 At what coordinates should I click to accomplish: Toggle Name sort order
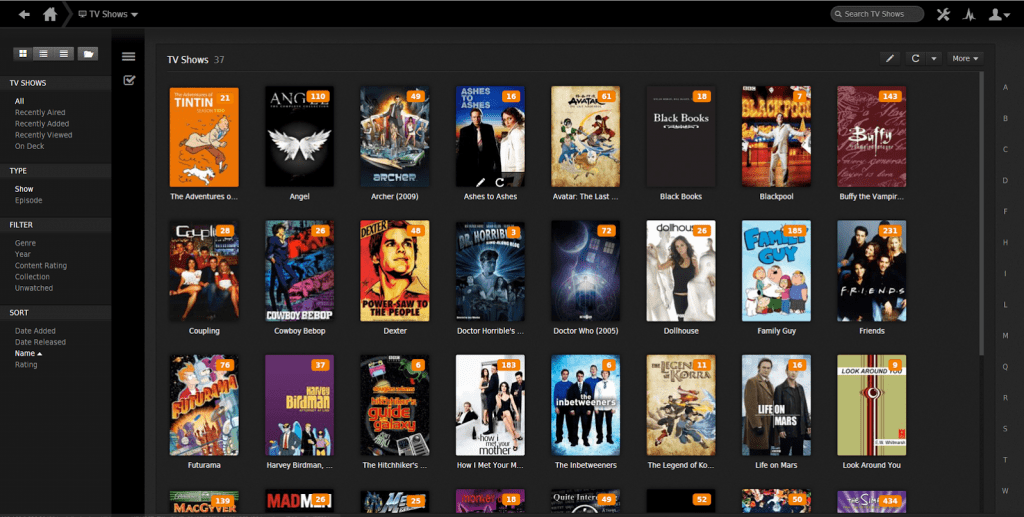tap(28, 353)
